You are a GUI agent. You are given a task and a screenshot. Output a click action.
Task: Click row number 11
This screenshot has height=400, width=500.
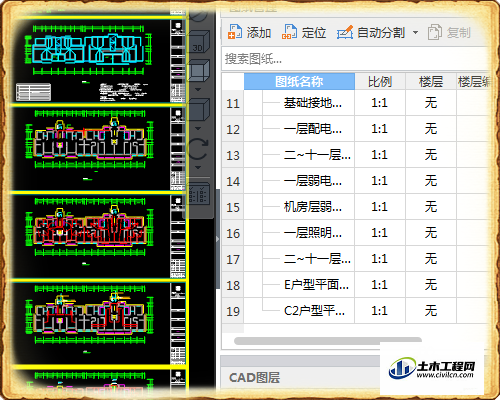(x=233, y=104)
